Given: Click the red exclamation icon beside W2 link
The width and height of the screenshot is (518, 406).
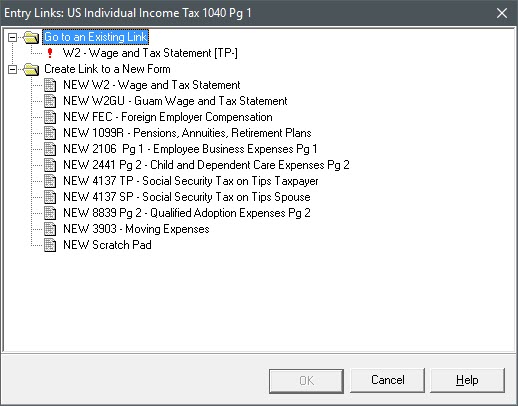Looking at the screenshot, I should pyautogui.click(x=50, y=53).
